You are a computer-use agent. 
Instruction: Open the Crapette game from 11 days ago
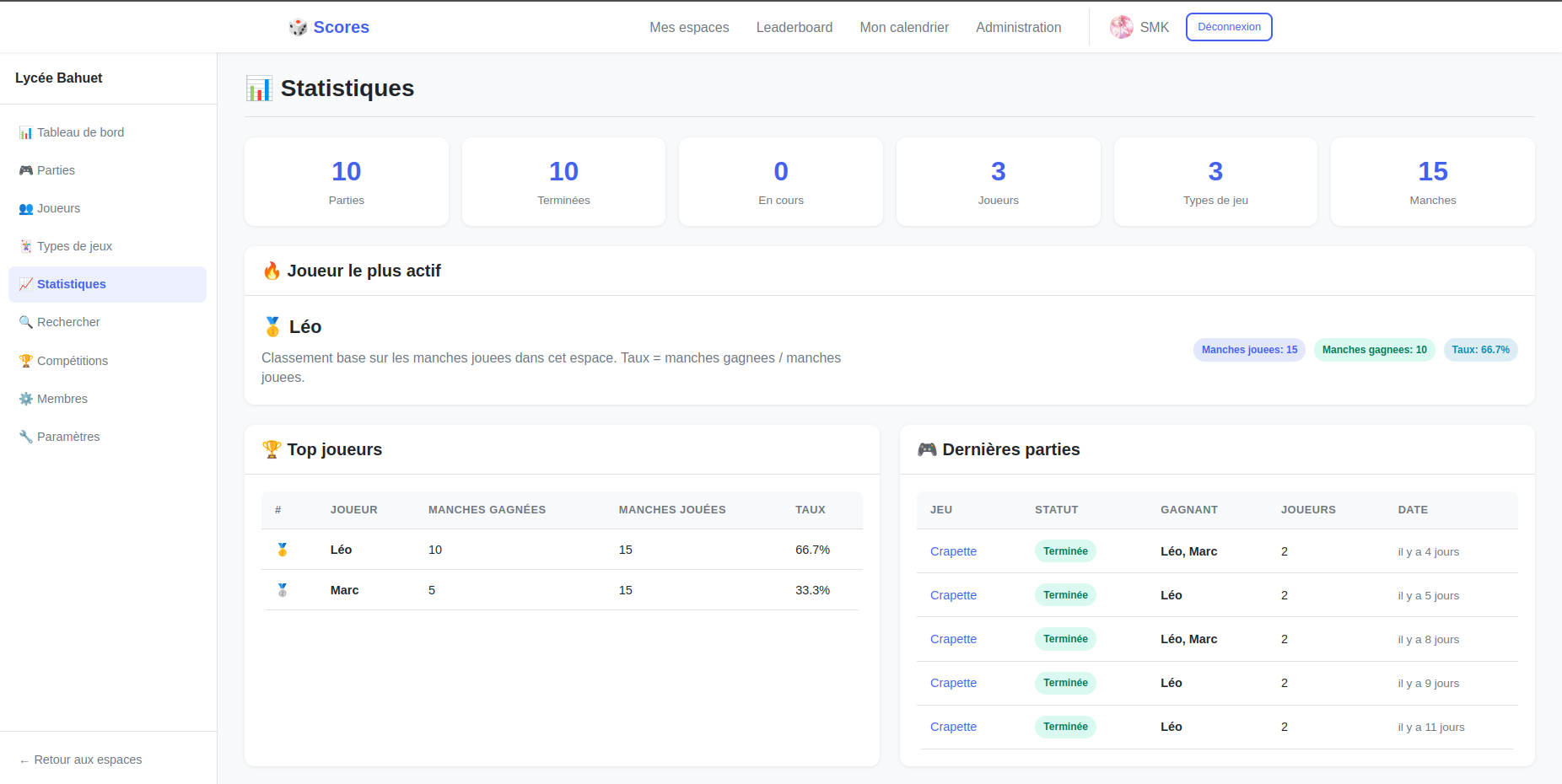(x=953, y=727)
